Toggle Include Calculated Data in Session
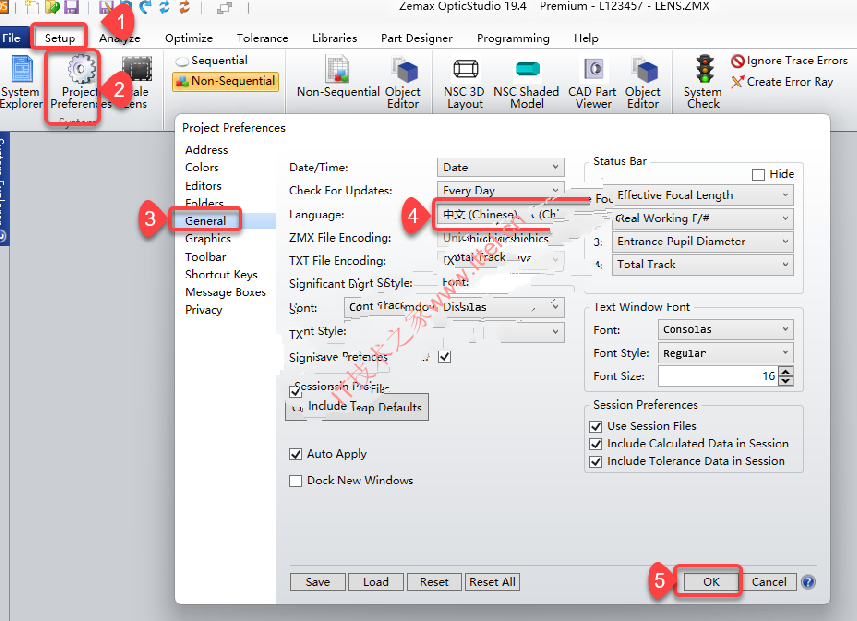This screenshot has width=857, height=621. coord(596,444)
